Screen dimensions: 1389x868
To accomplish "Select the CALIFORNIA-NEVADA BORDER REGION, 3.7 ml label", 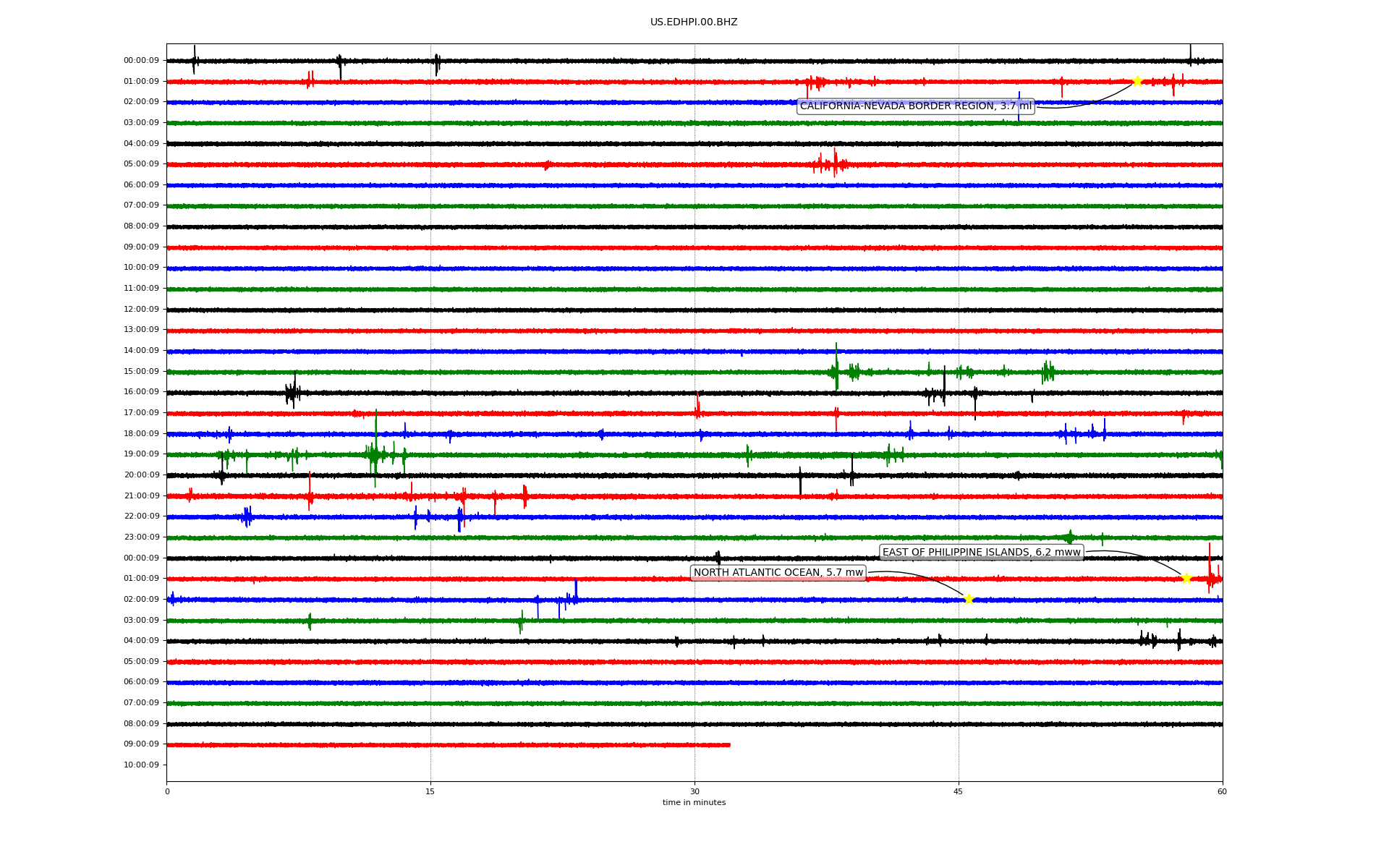I will pyautogui.click(x=916, y=106).
